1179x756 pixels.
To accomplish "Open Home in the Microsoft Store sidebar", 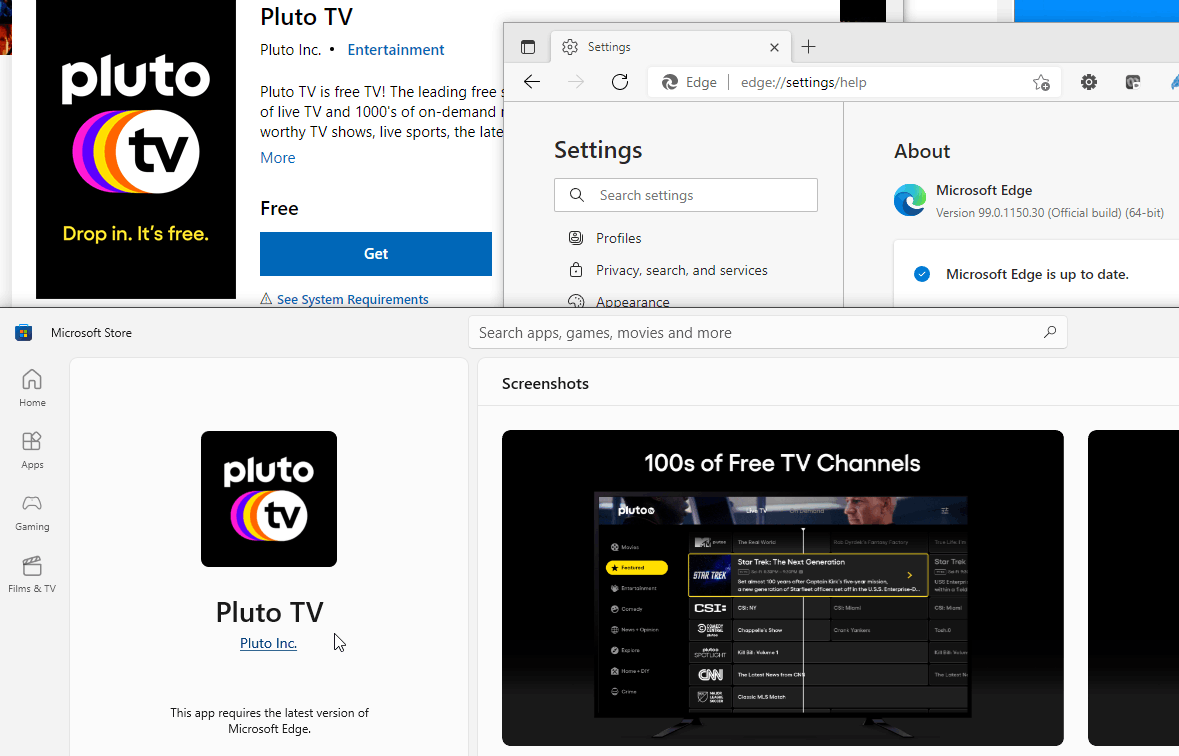I will (32, 388).
